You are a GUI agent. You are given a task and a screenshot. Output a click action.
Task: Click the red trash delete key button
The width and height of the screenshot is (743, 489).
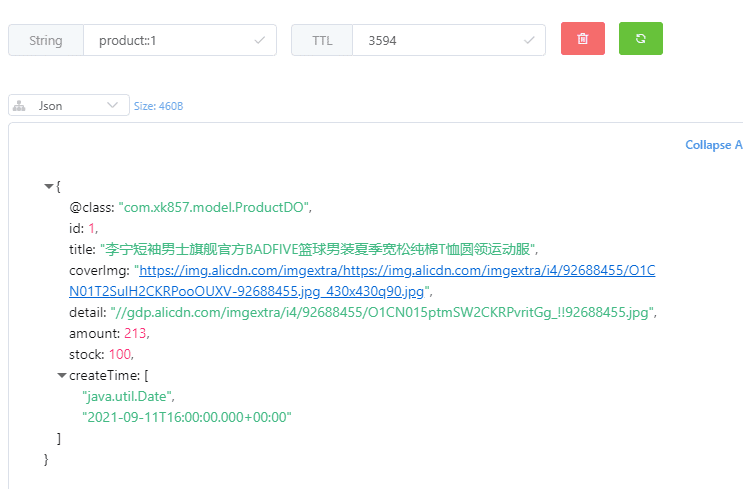[x=583, y=39]
